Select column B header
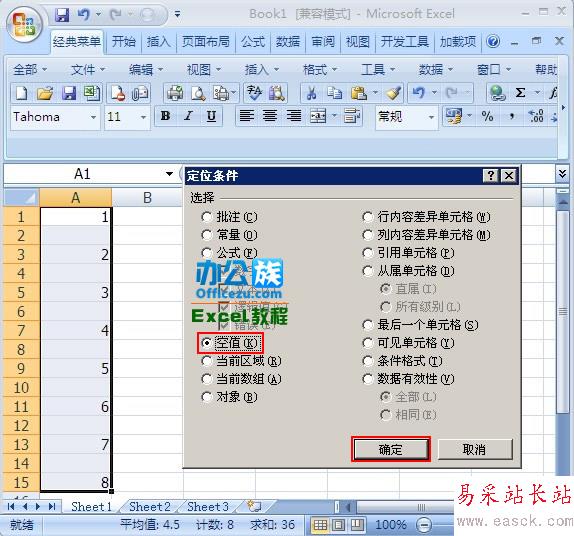The width and height of the screenshot is (574, 536). point(147,198)
